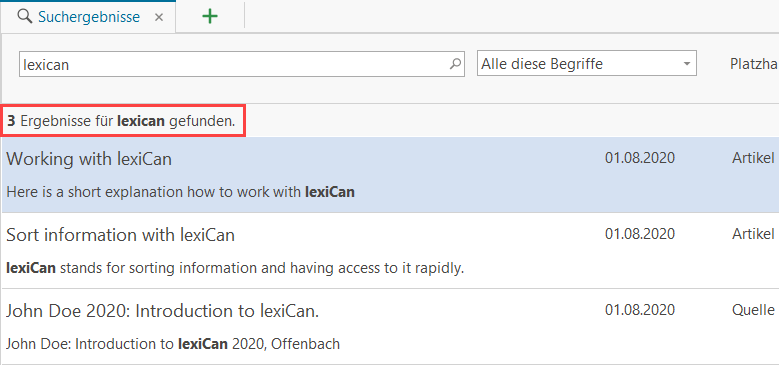
Task: Click the search field containing lexican
Action: (241, 64)
